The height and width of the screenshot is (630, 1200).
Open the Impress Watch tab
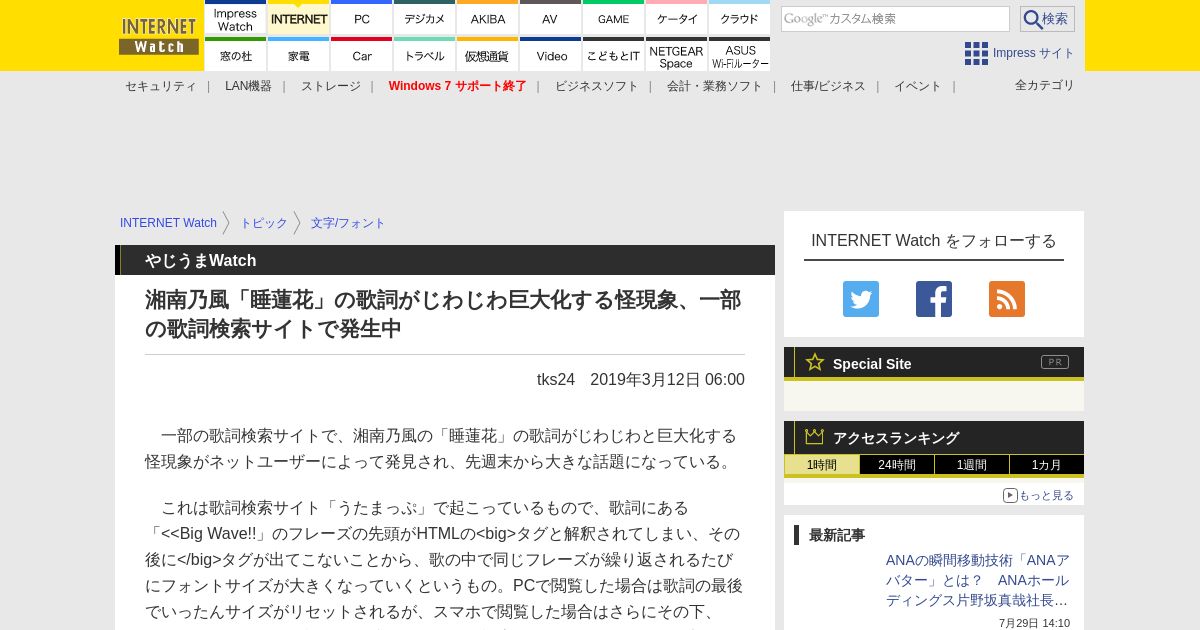[236, 18]
